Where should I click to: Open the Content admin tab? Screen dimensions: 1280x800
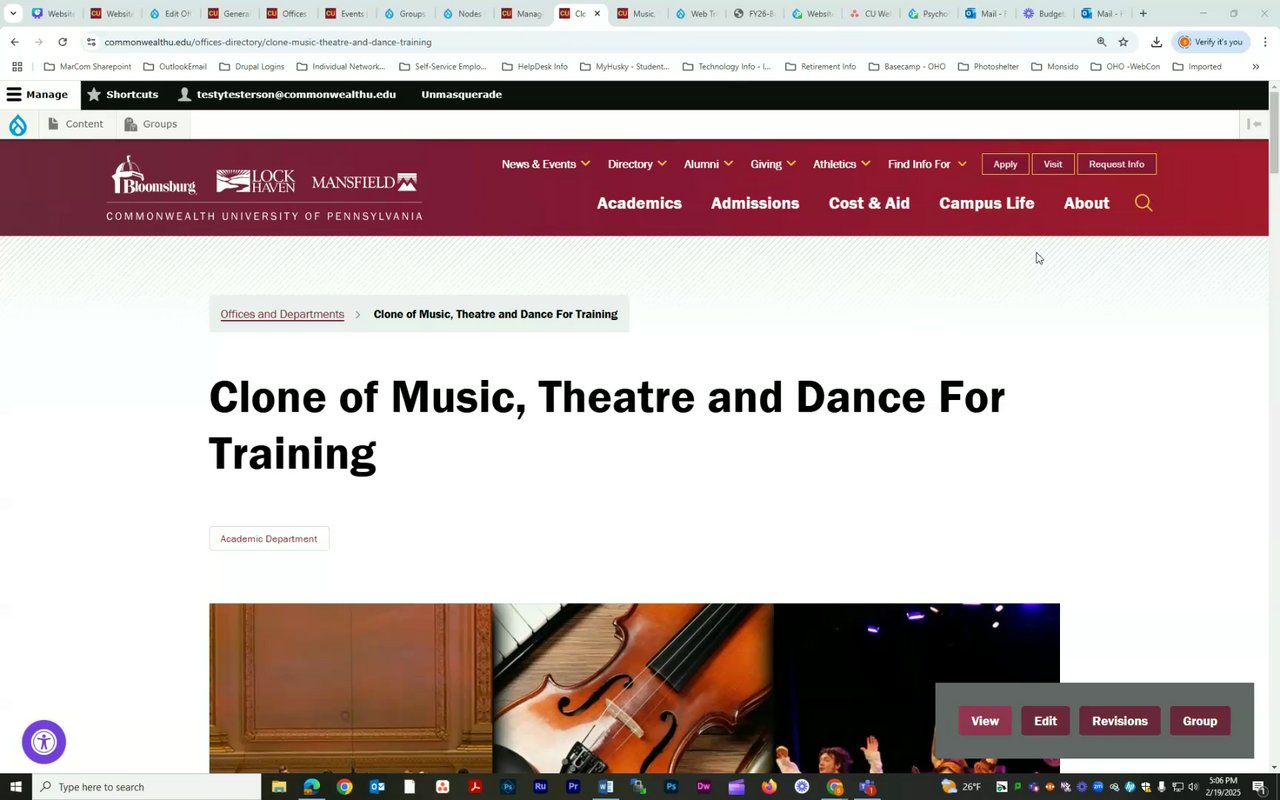[76, 124]
